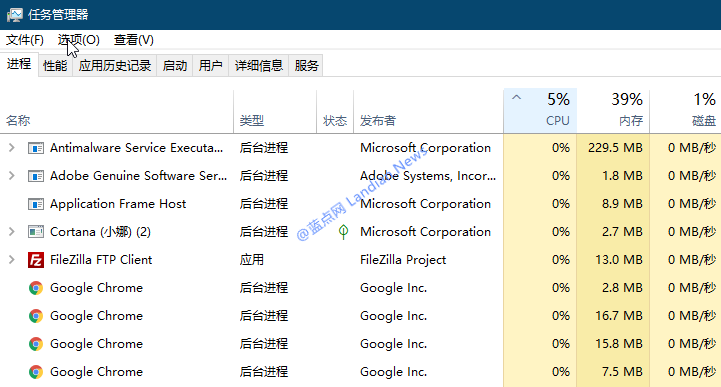Select the Application Frame Host row name
The width and height of the screenshot is (721, 387).
click(118, 204)
